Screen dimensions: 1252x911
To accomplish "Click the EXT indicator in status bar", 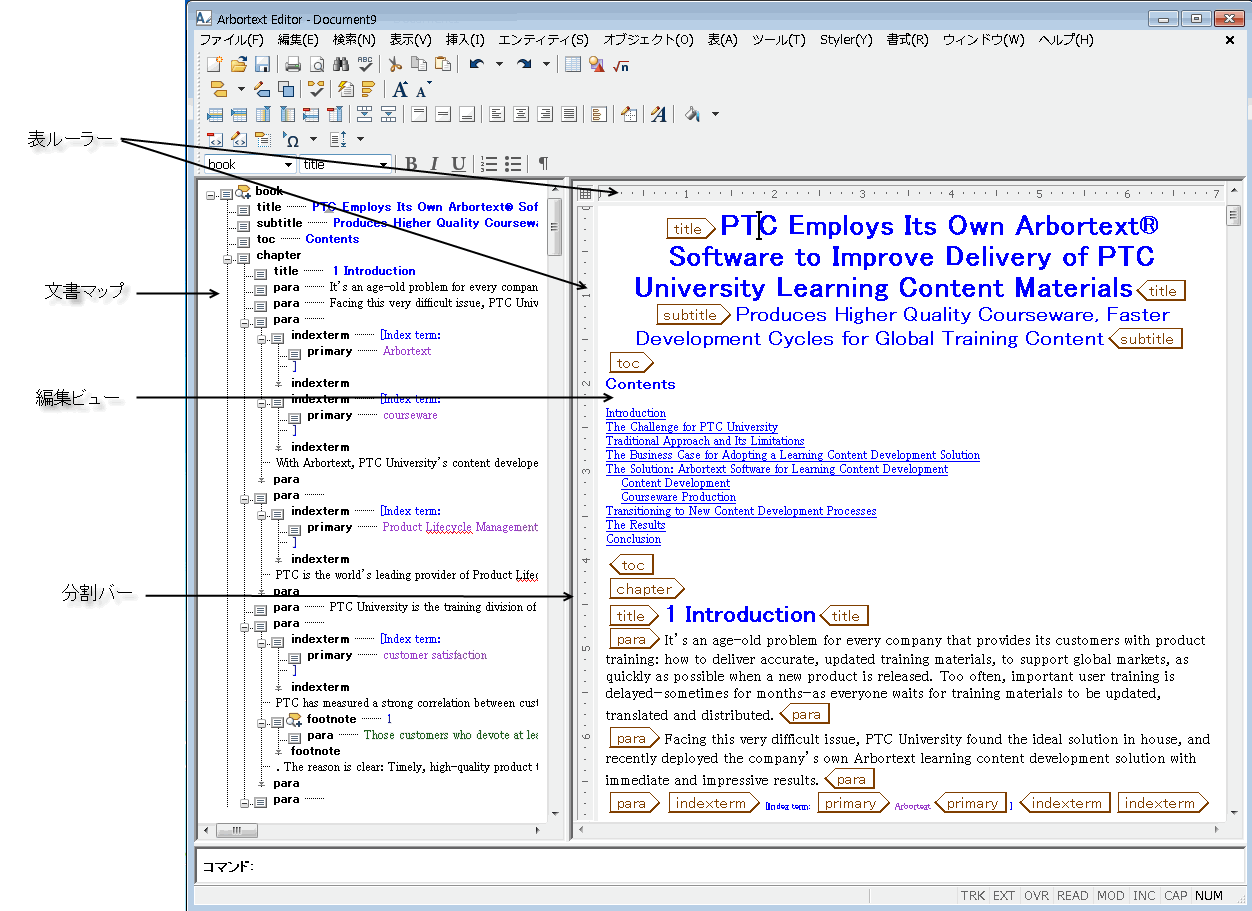I will click(1004, 896).
